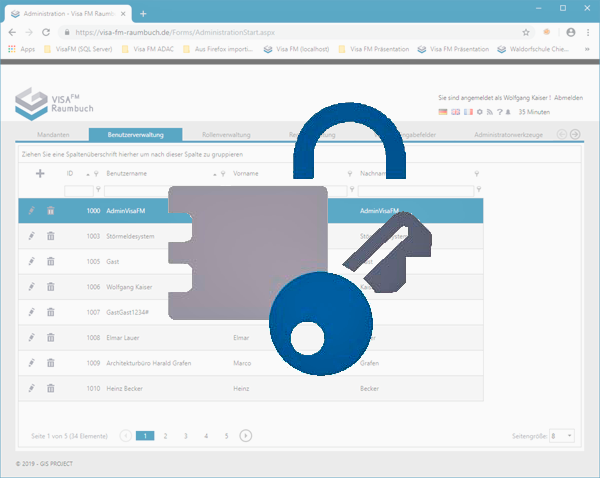The height and width of the screenshot is (478, 600).
Task: Go to page 3 of users
Action: tap(186, 436)
